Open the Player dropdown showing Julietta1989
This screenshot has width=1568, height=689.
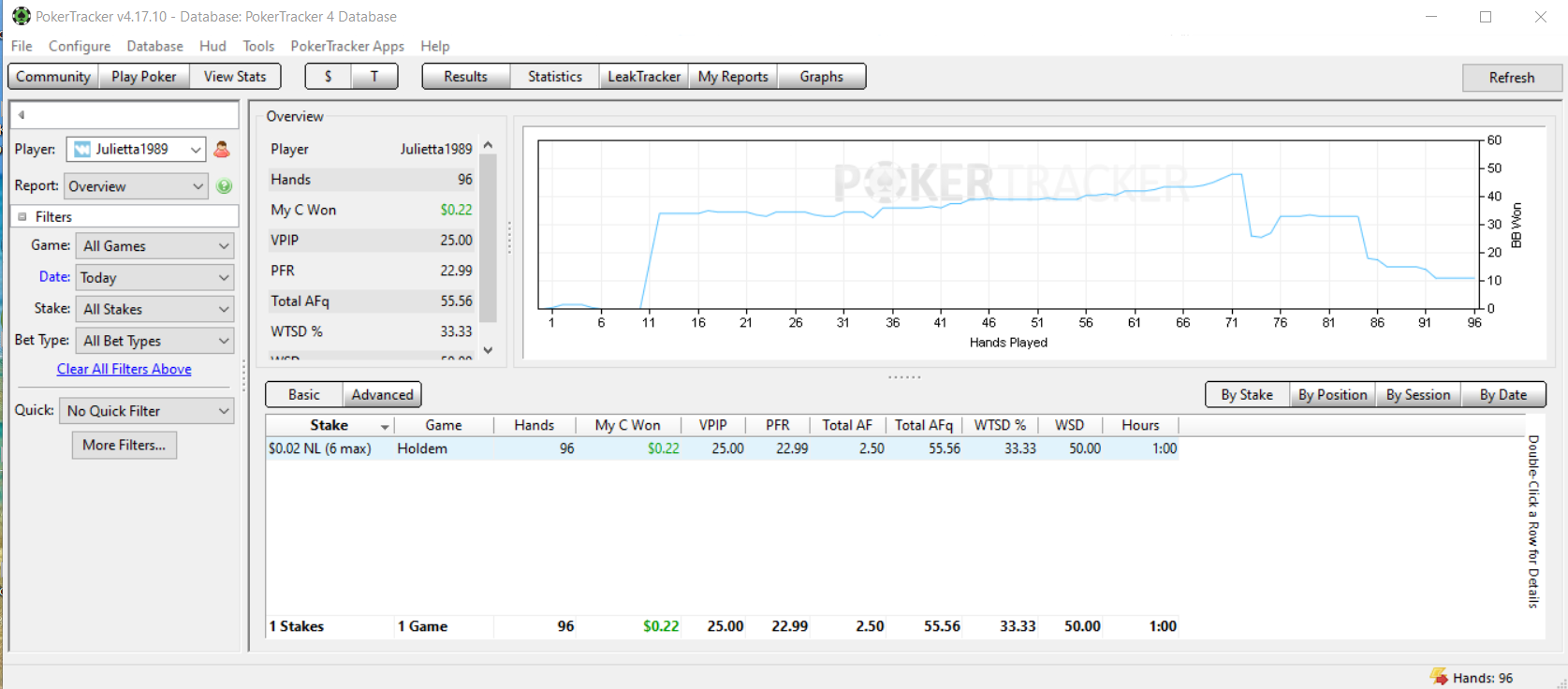click(136, 149)
